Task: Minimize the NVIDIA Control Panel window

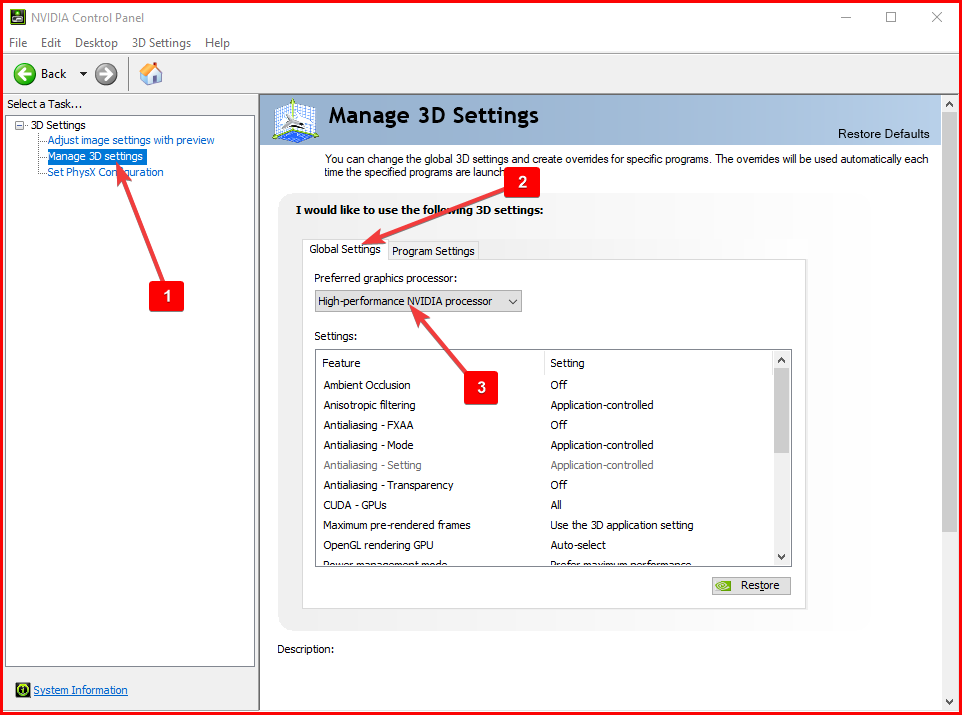Action: click(845, 17)
